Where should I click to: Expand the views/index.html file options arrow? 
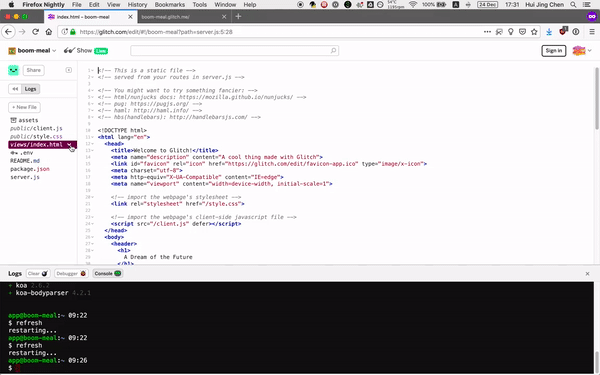coord(69,144)
